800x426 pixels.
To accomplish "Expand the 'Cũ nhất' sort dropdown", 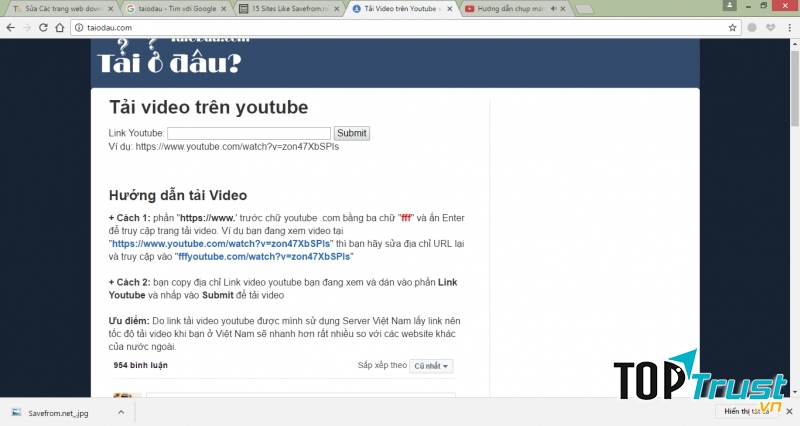I will coord(432,366).
